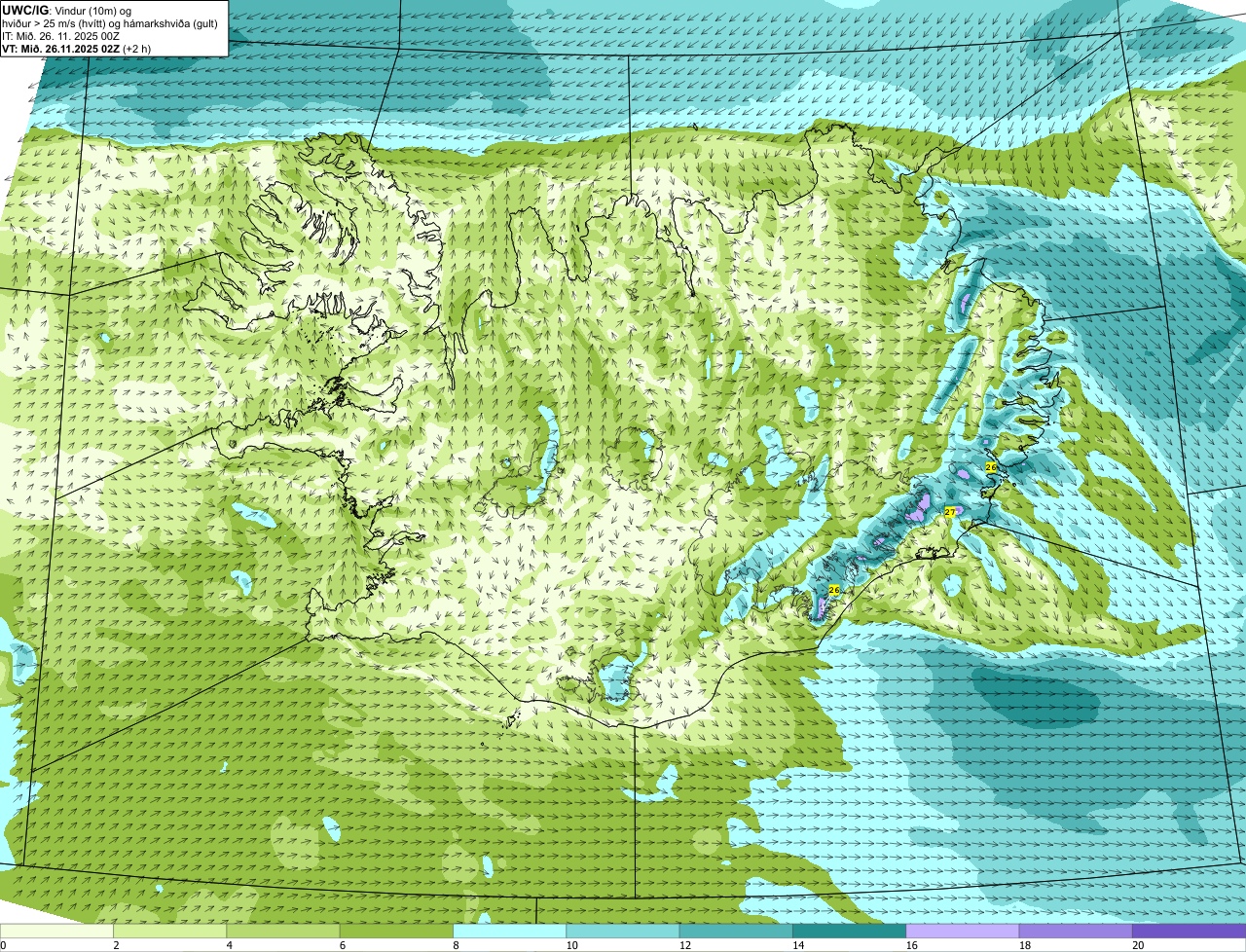Click the scale label '14'
Viewport: 1246px width, 952px height.
(798, 945)
